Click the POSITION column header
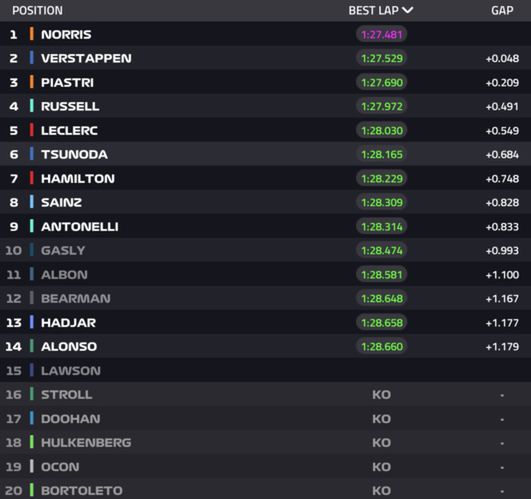This screenshot has height=499, width=531. click(x=38, y=10)
